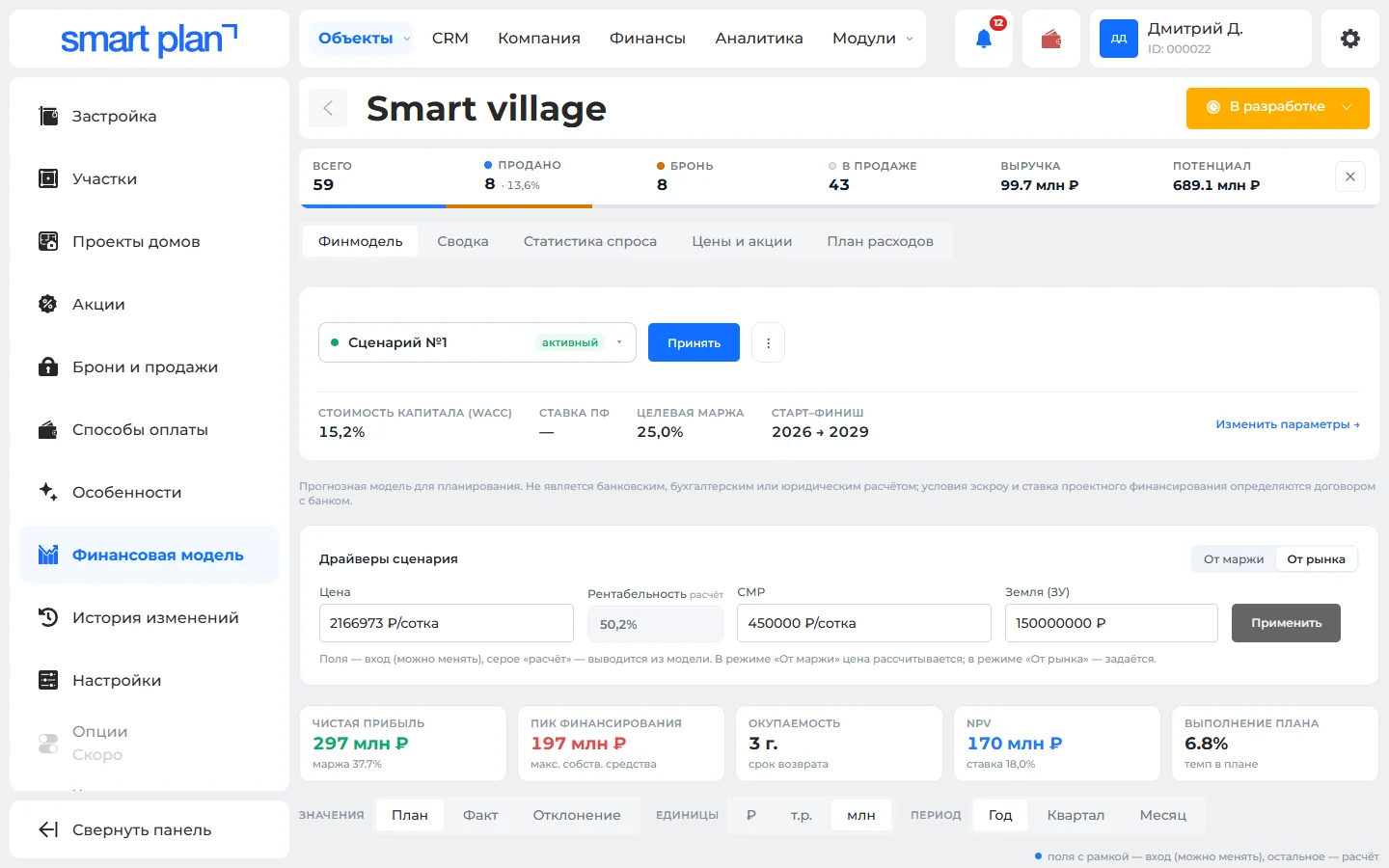Toggle the Опции switch

click(48, 744)
